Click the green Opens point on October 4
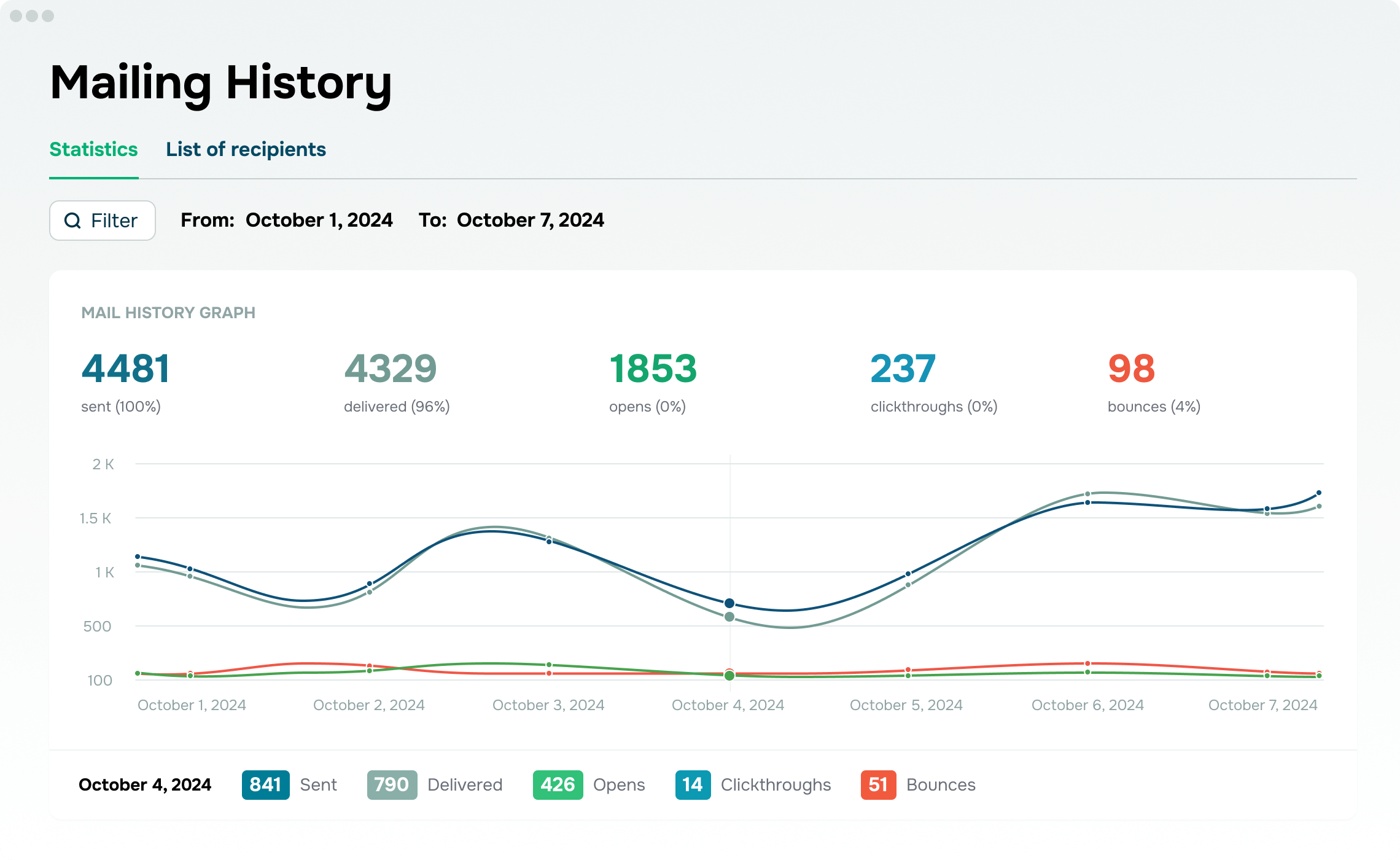The image size is (1400, 860). (x=729, y=676)
